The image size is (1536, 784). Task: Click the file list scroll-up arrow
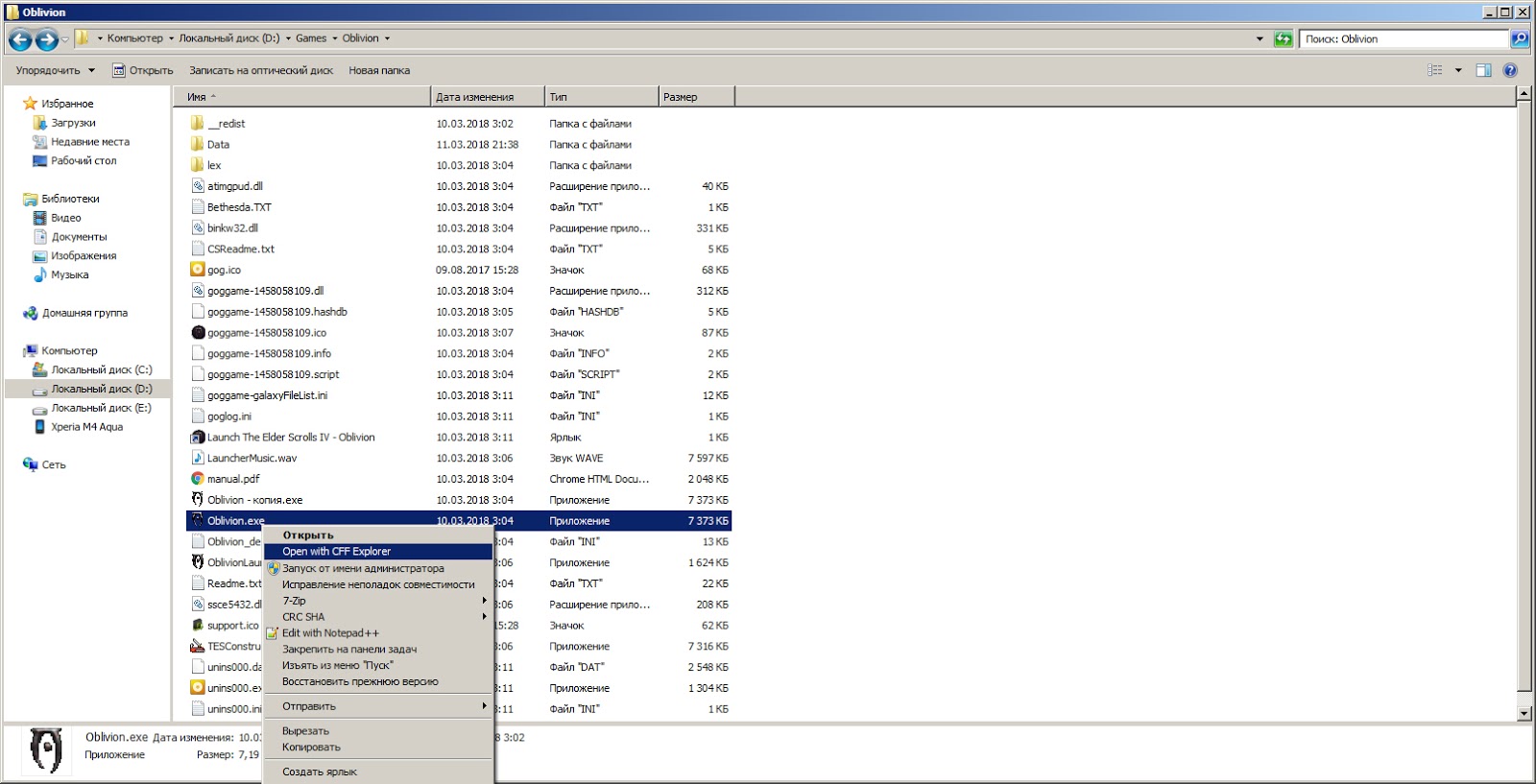coord(1524,94)
